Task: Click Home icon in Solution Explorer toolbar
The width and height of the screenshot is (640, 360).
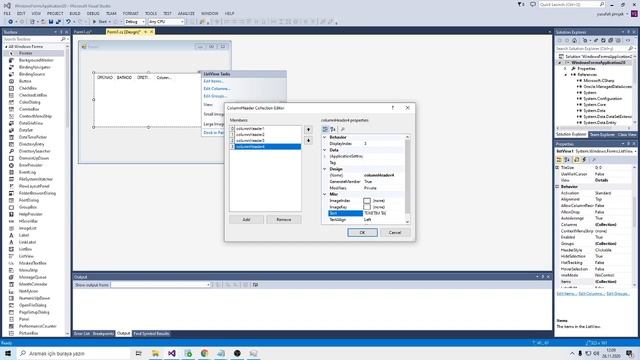Action: click(574, 40)
